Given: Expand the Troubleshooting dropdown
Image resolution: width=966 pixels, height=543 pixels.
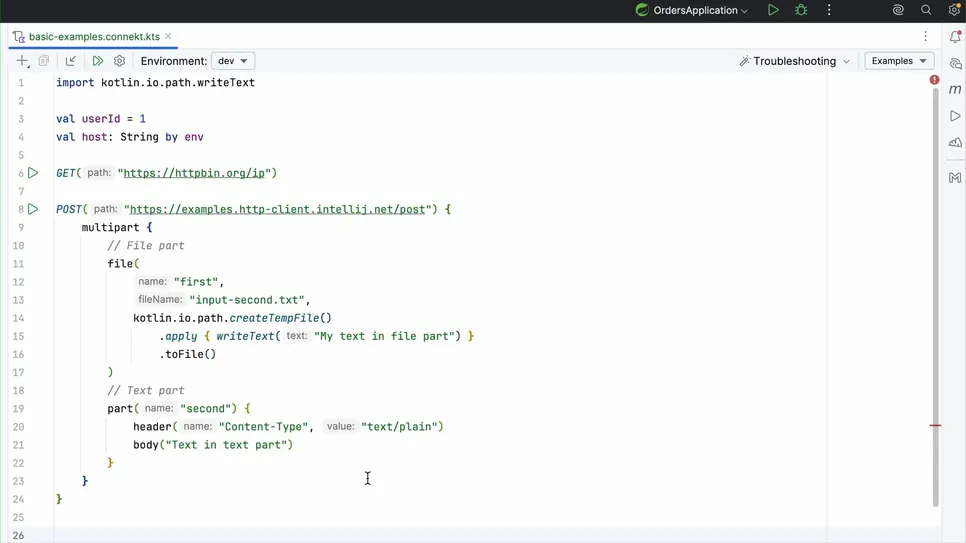Looking at the screenshot, I should [846, 61].
